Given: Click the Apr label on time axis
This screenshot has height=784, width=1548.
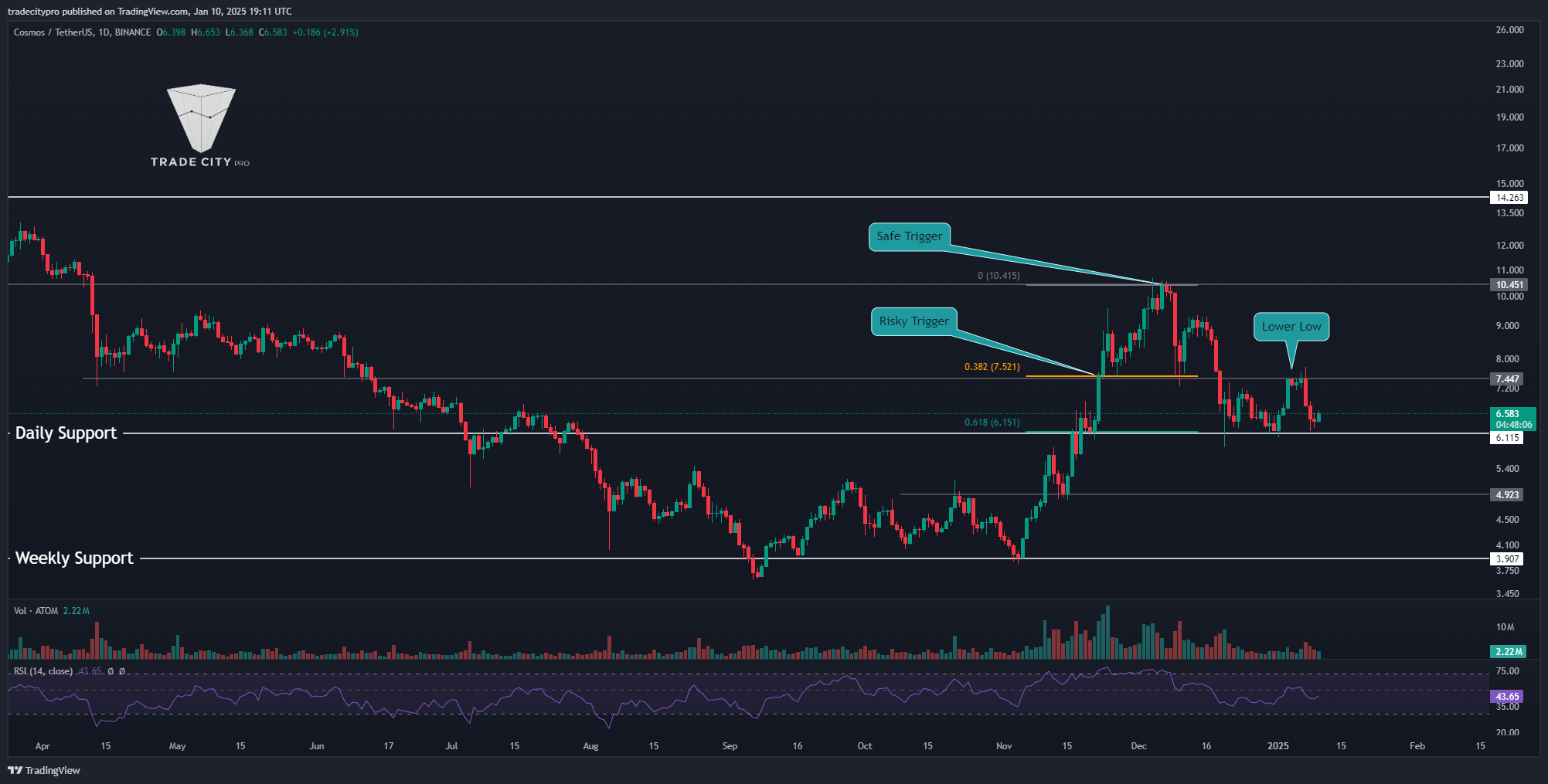Looking at the screenshot, I should tap(43, 746).
